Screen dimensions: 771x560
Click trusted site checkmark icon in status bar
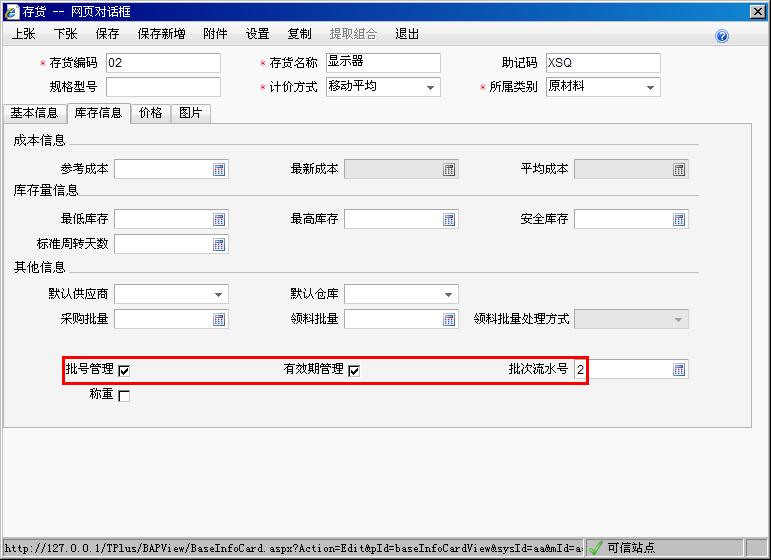pyautogui.click(x=595, y=548)
